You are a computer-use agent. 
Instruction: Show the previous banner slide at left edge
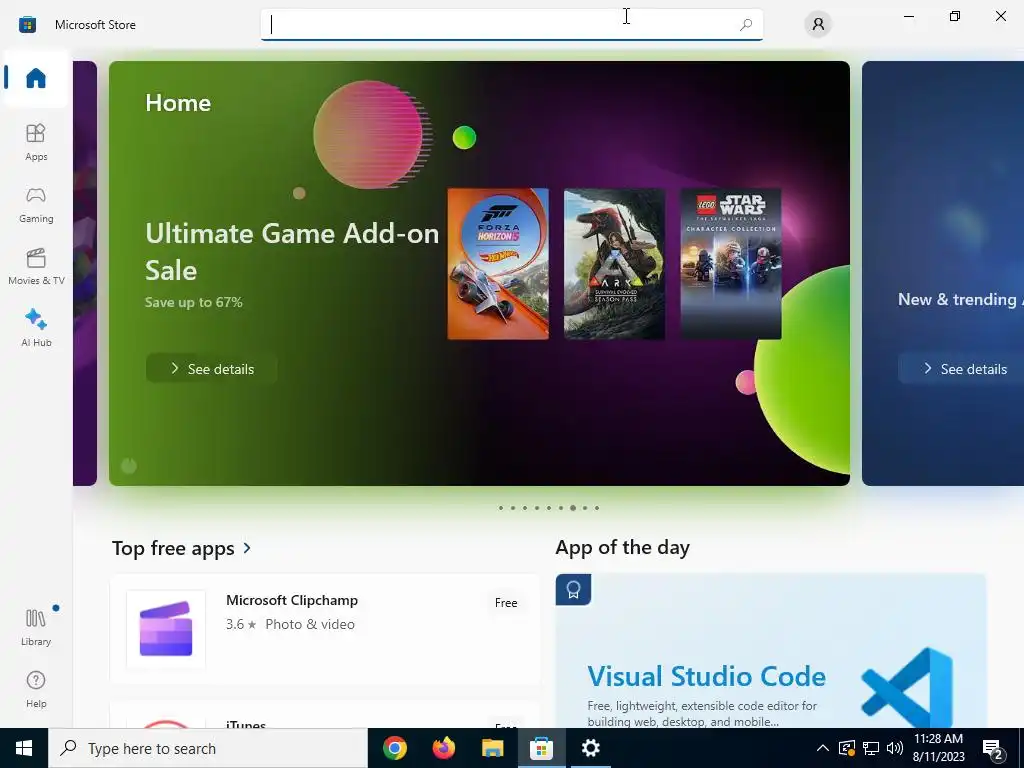click(x=85, y=274)
